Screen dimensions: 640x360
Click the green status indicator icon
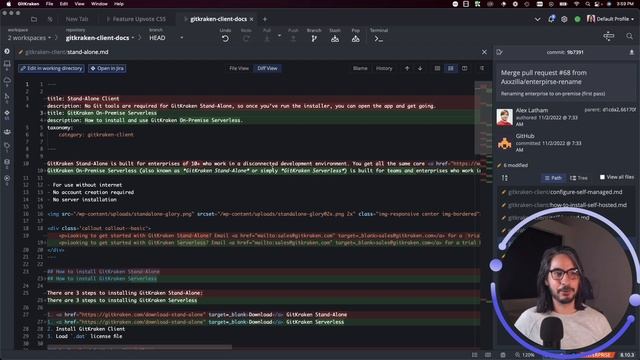578,19
